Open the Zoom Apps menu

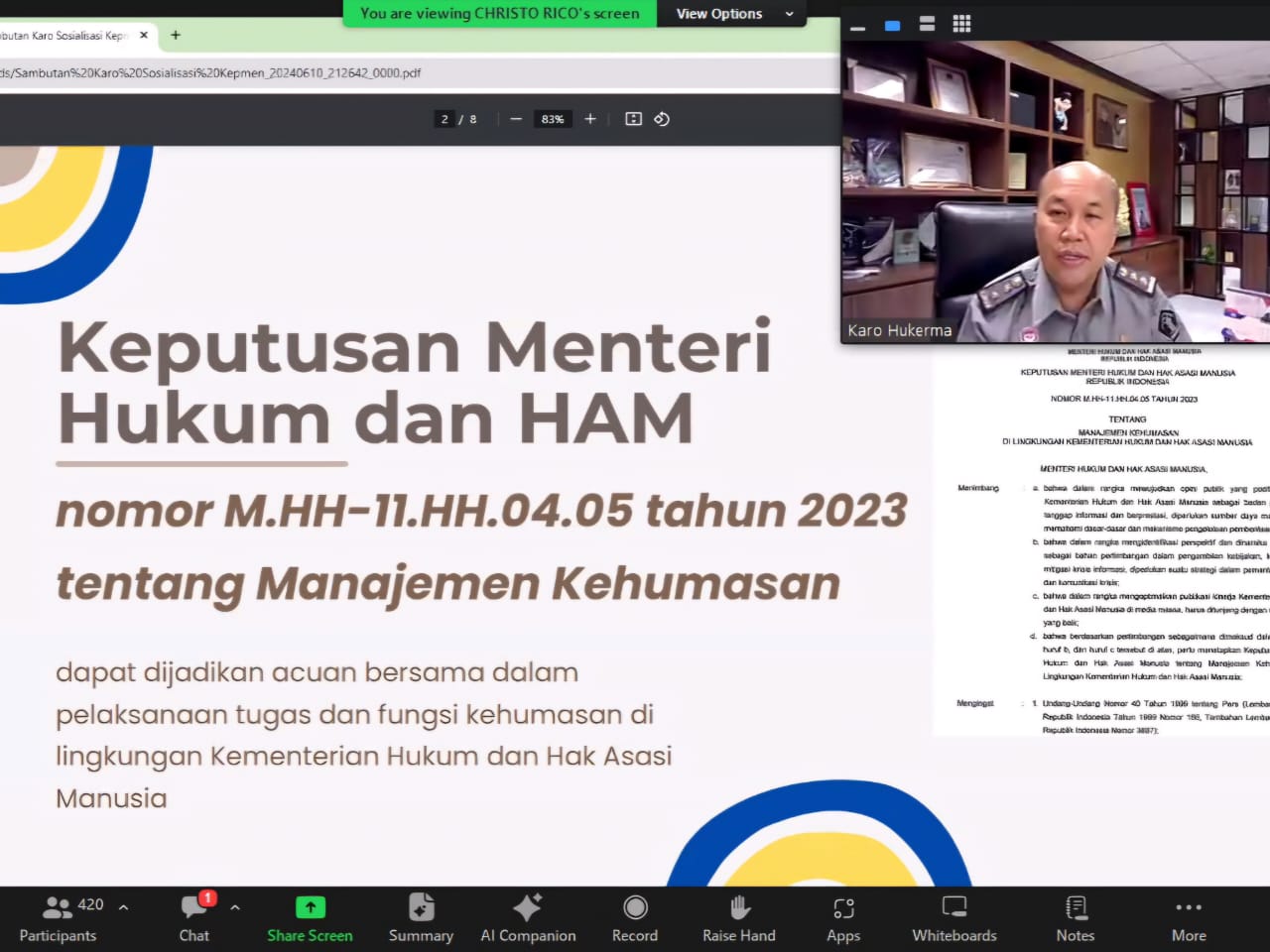(x=843, y=919)
